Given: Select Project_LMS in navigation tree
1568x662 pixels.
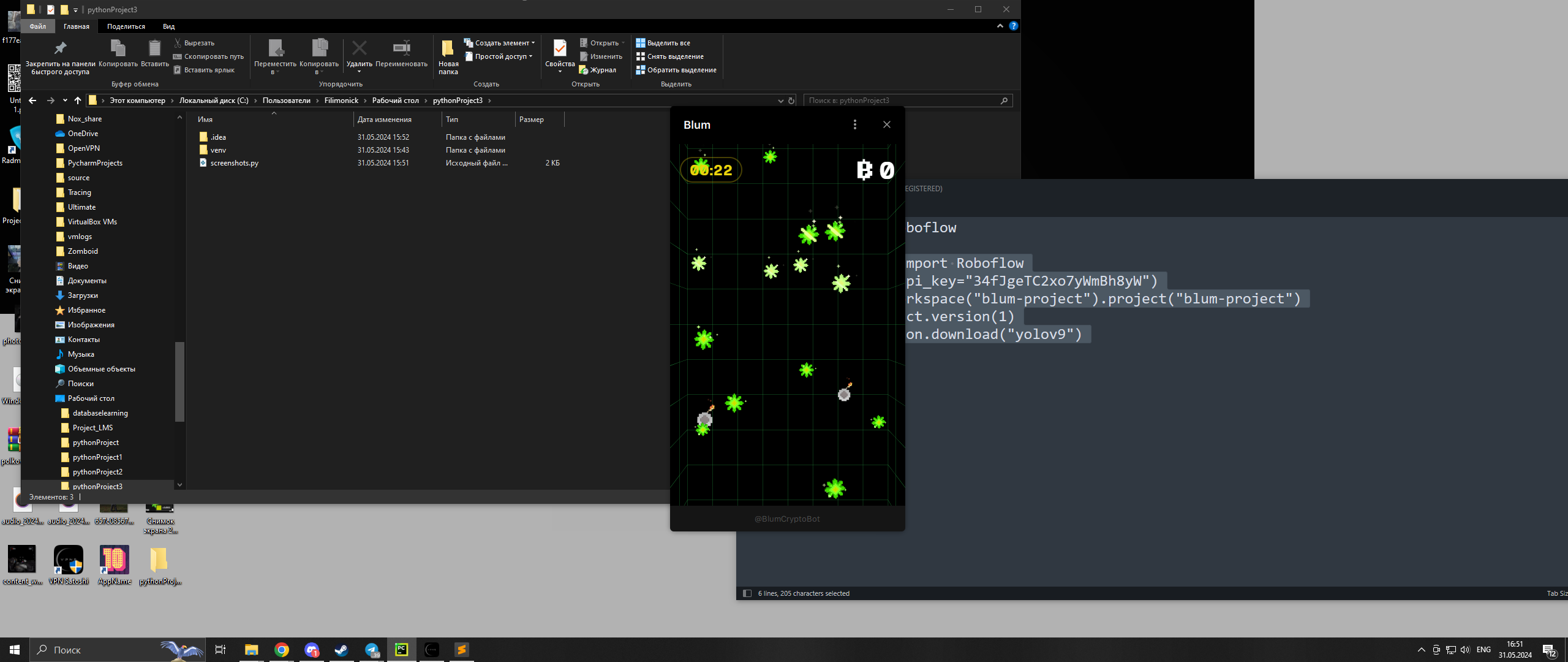Looking at the screenshot, I should point(92,428).
